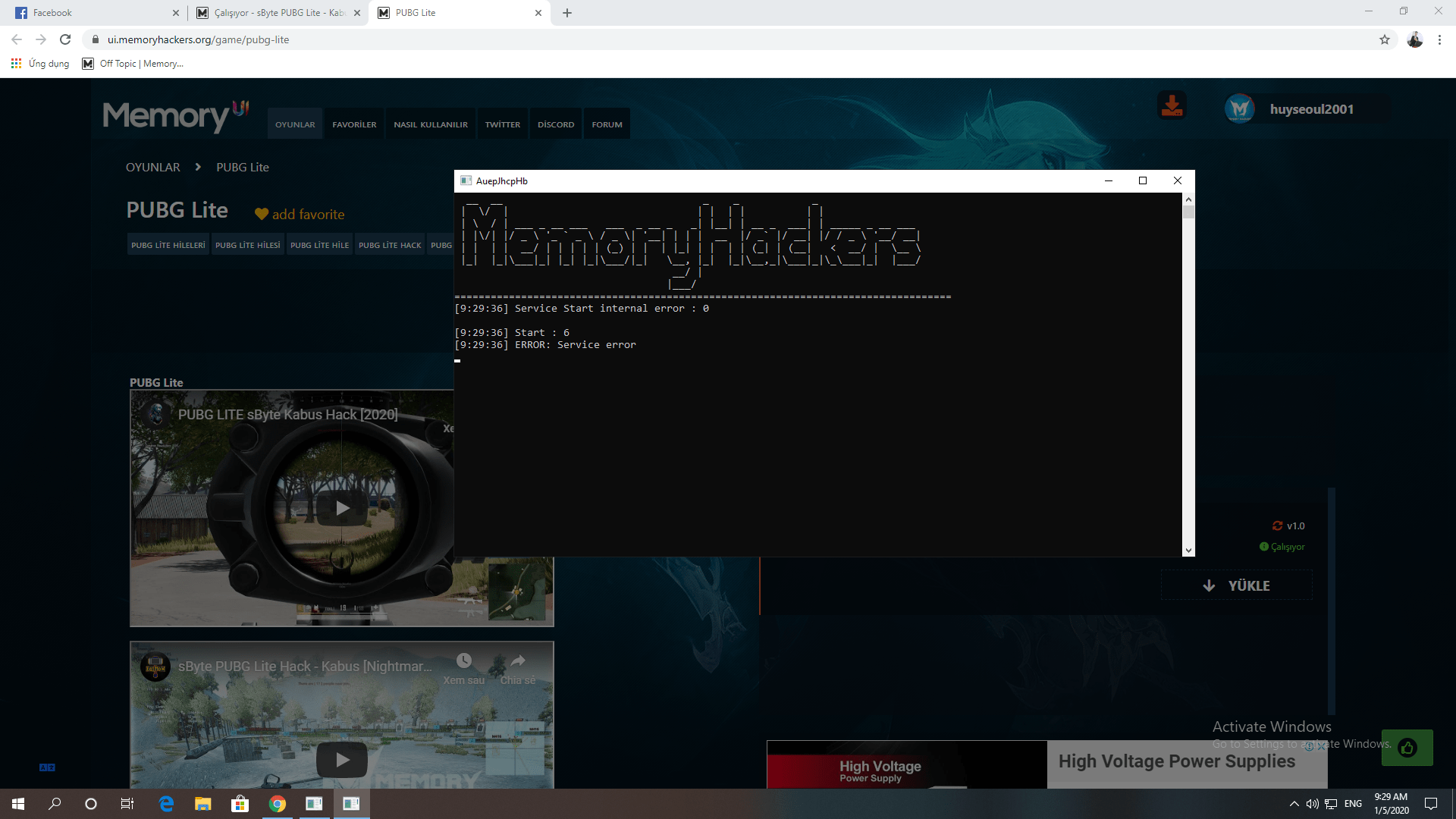
Task: Maximize the AuepJhcpHb console window
Action: [1143, 180]
